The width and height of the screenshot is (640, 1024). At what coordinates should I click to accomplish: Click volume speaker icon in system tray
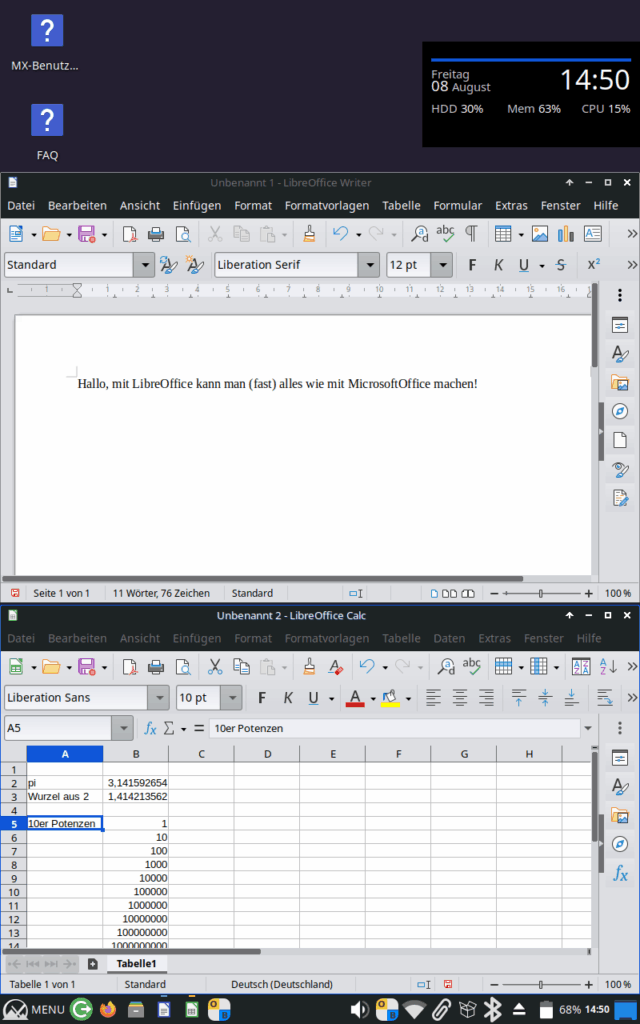point(359,1010)
